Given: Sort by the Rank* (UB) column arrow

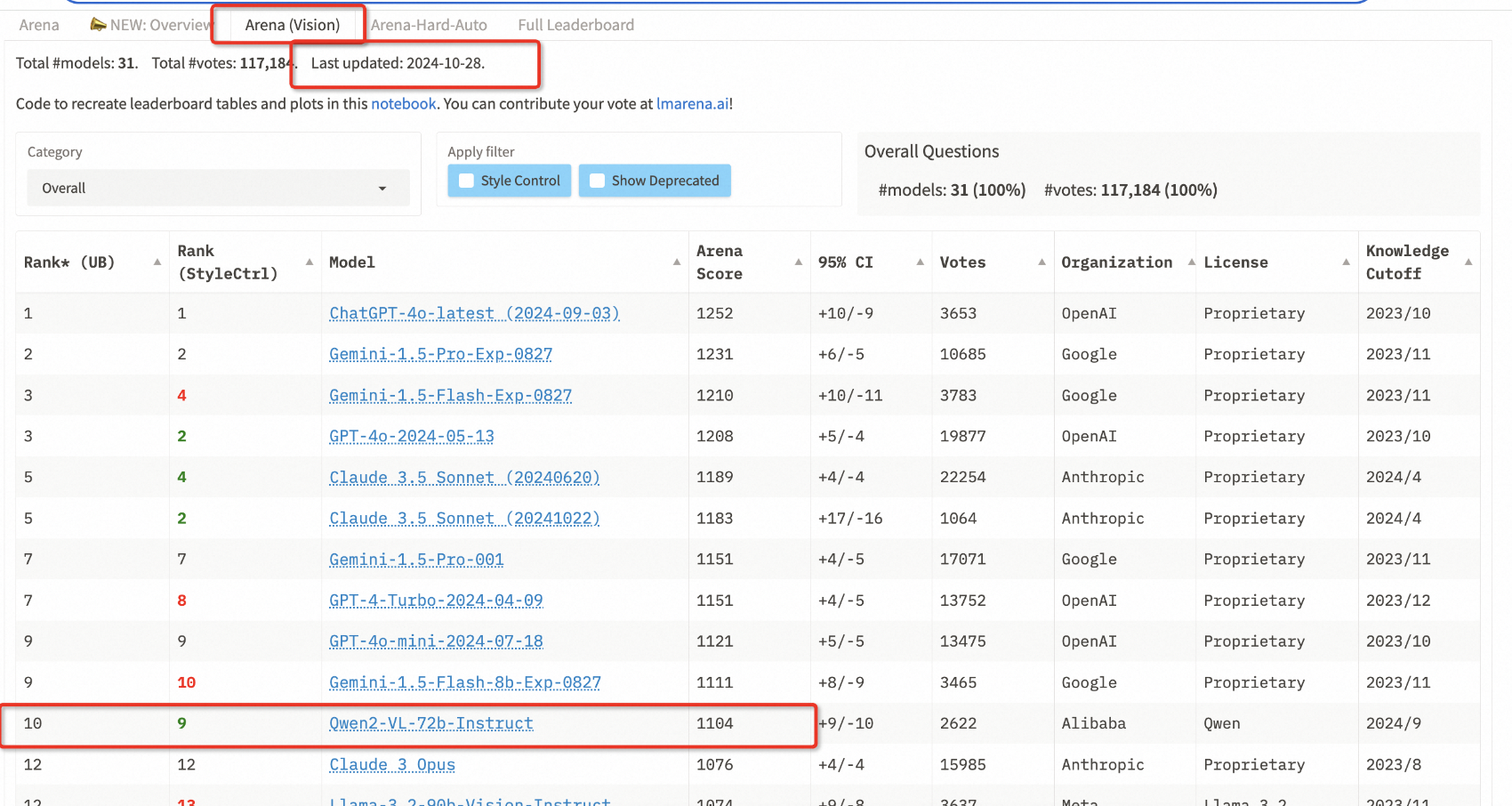Looking at the screenshot, I should (x=157, y=262).
